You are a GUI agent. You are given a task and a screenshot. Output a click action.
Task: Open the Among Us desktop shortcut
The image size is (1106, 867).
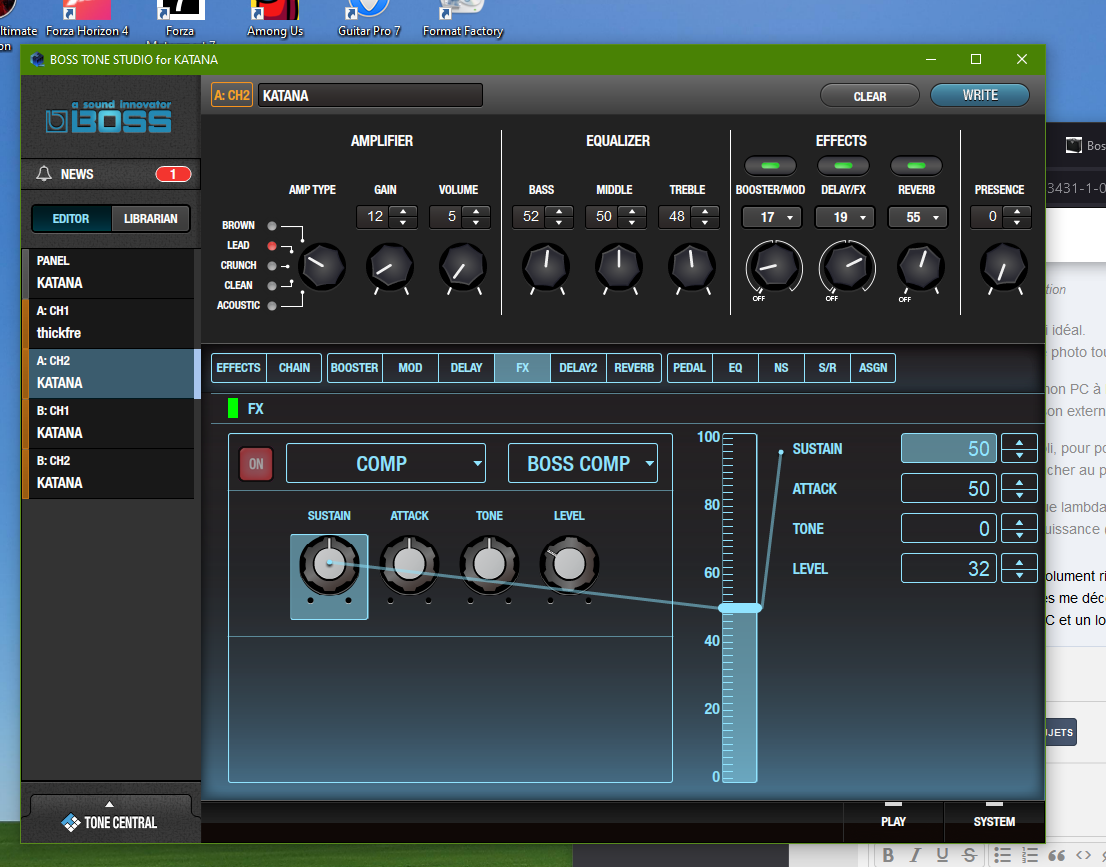tap(275, 20)
